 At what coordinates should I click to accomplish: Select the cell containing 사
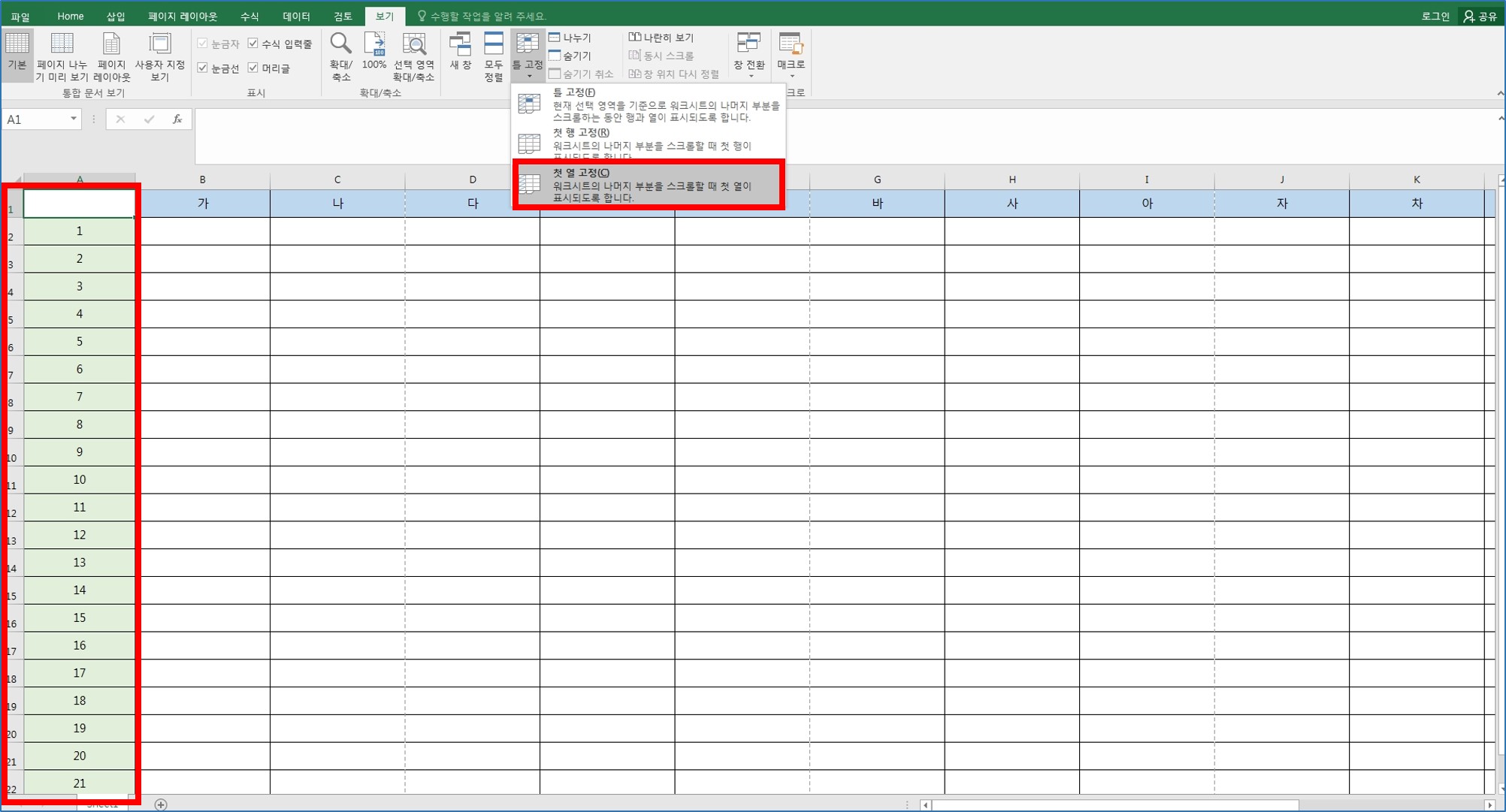[1012, 204]
